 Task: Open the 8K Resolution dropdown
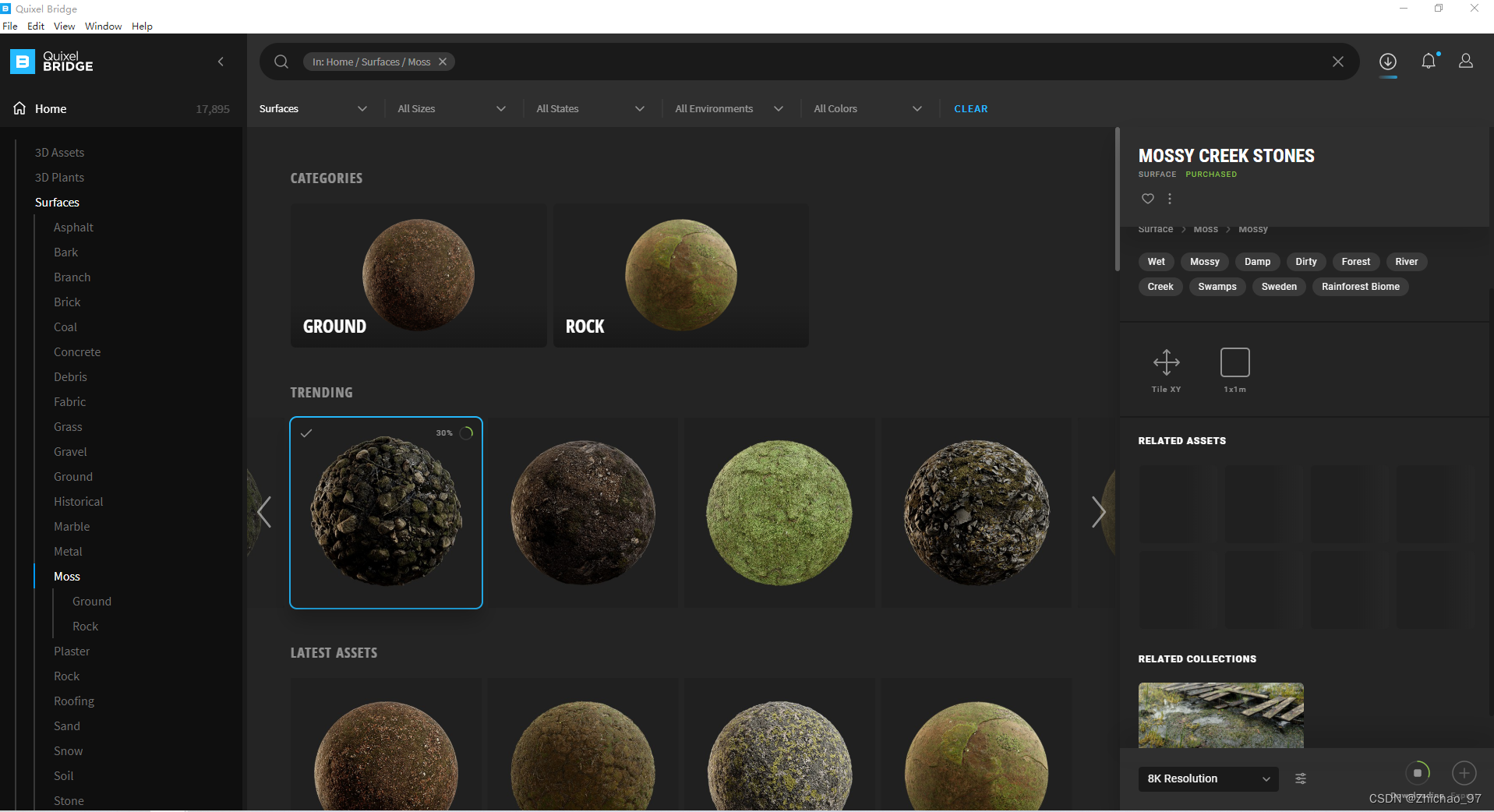click(1209, 778)
